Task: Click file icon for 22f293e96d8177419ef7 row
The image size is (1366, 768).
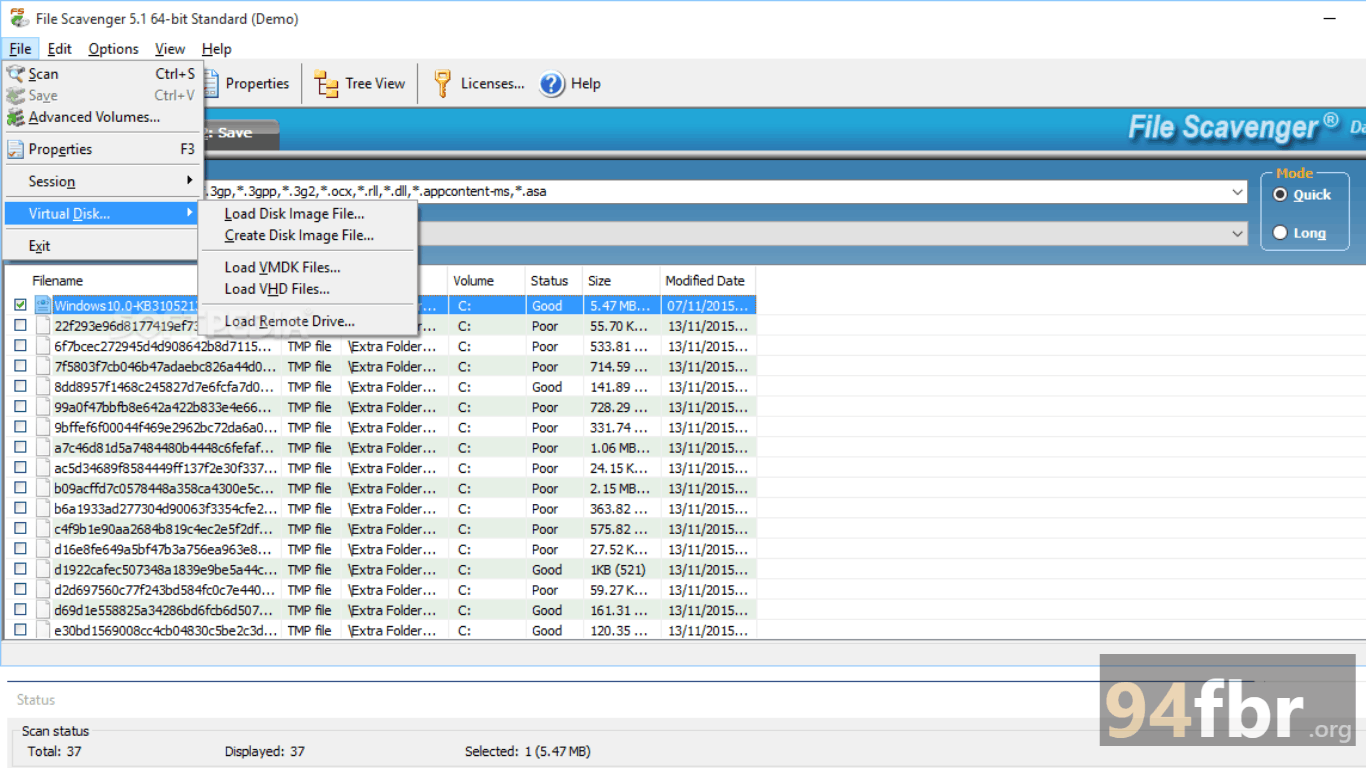Action: [x=43, y=326]
